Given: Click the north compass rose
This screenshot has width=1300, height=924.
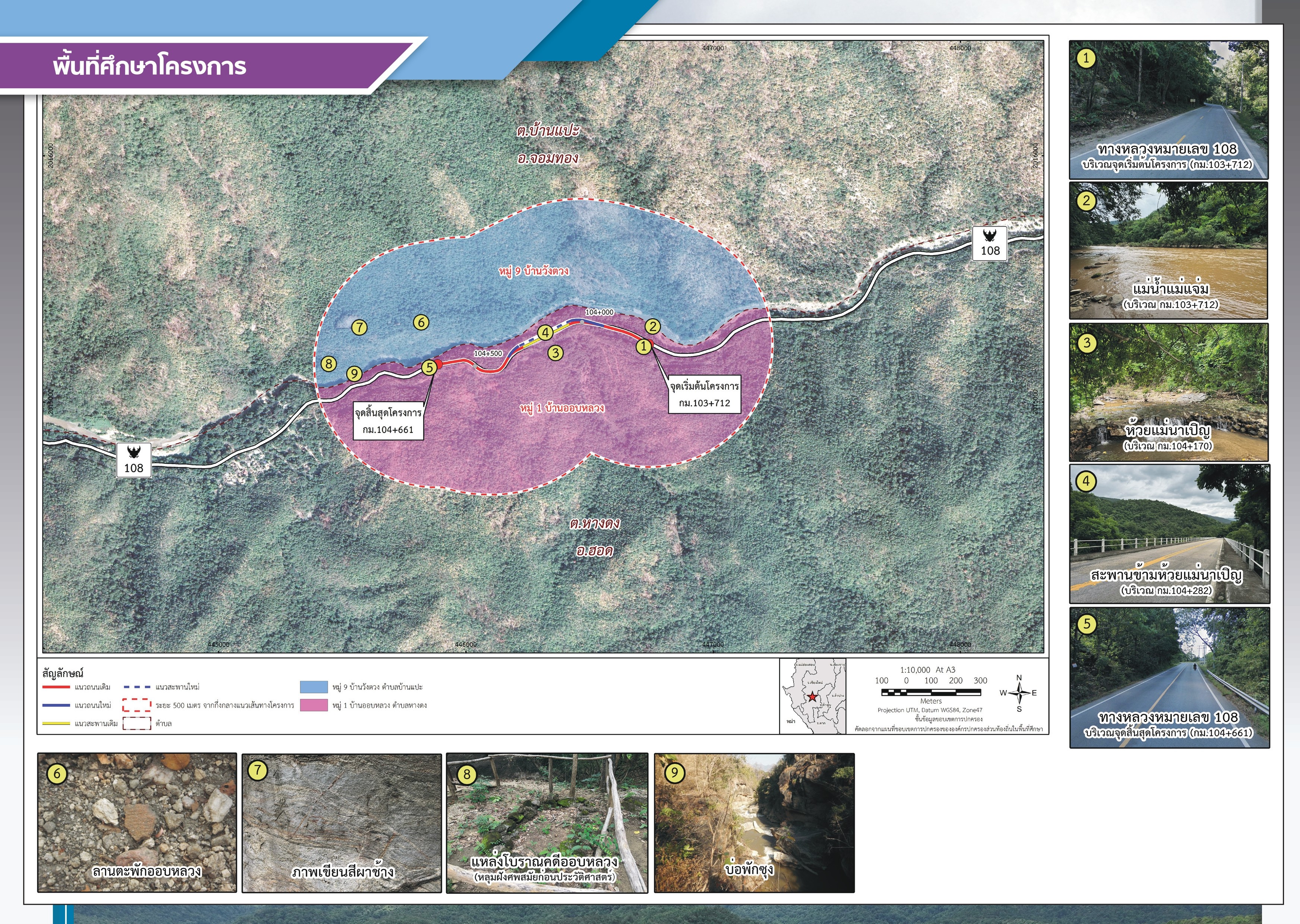Looking at the screenshot, I should [x=1019, y=693].
